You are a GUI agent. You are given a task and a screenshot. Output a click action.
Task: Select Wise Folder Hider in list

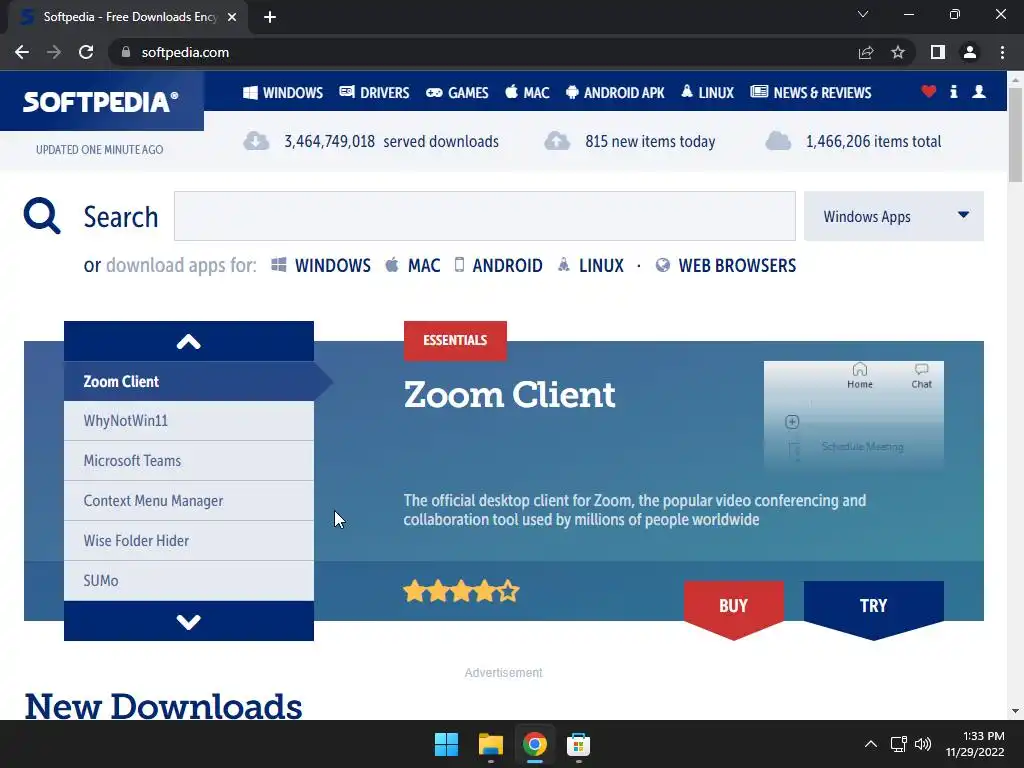click(189, 541)
